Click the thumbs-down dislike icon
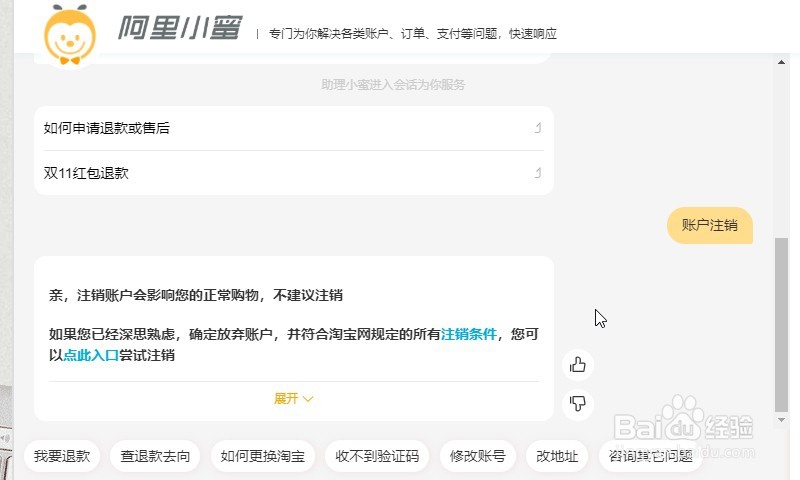 coord(578,403)
